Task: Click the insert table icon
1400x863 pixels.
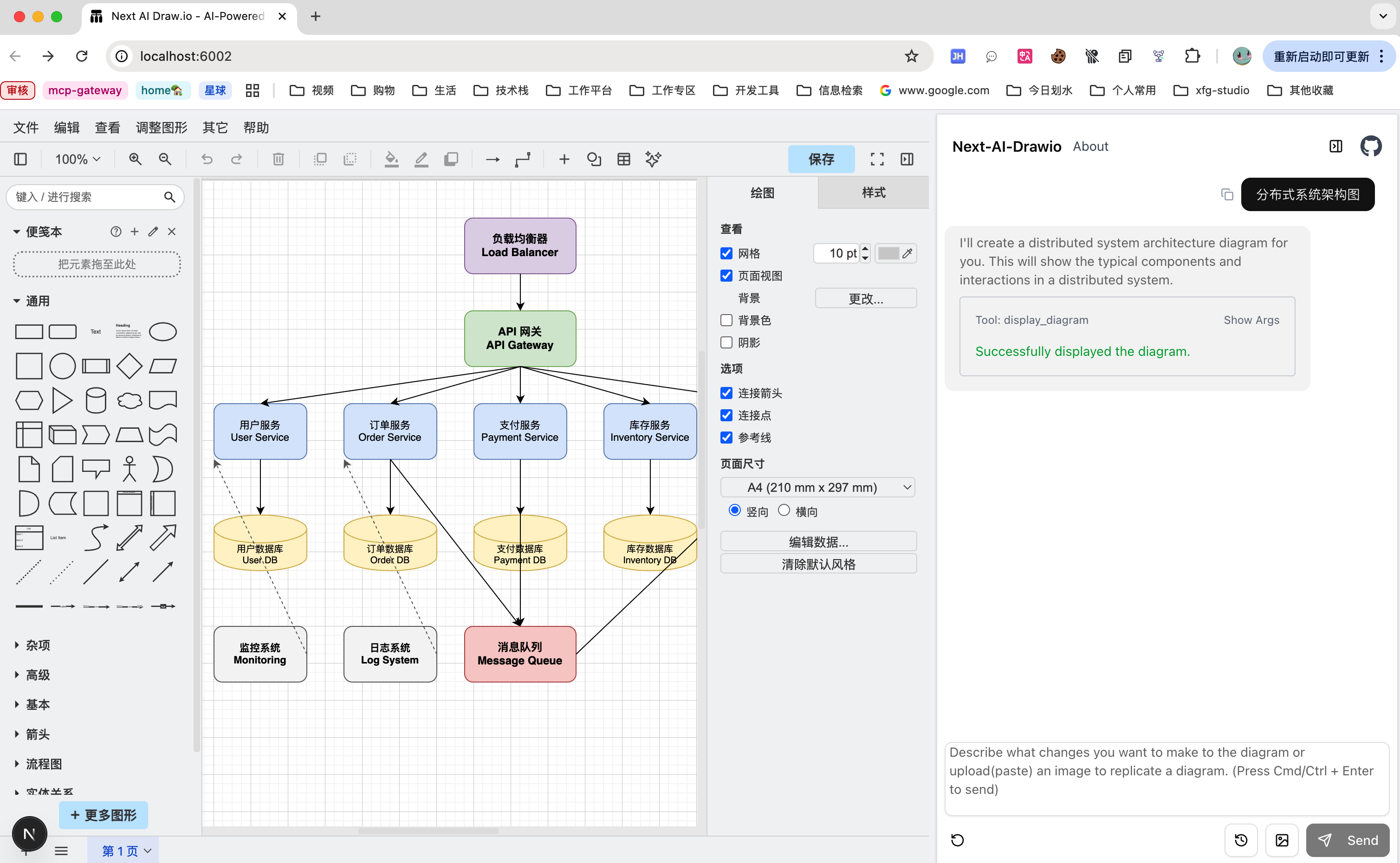Action: point(623,159)
